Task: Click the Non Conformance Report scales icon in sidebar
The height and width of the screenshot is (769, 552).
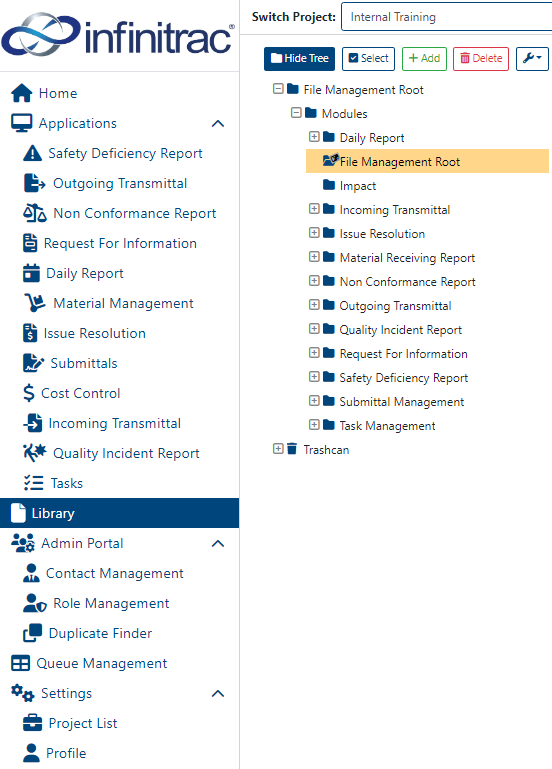Action: [34, 213]
